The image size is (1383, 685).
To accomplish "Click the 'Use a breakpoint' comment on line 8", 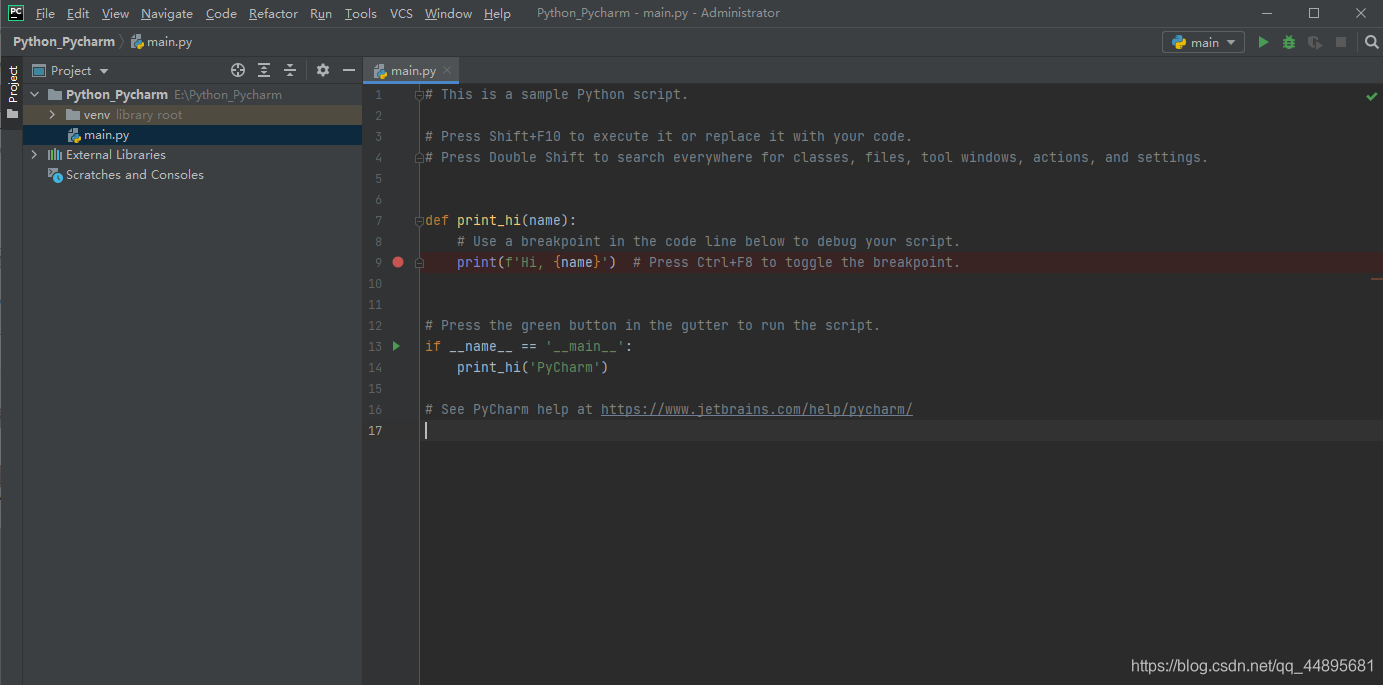I will [x=709, y=241].
